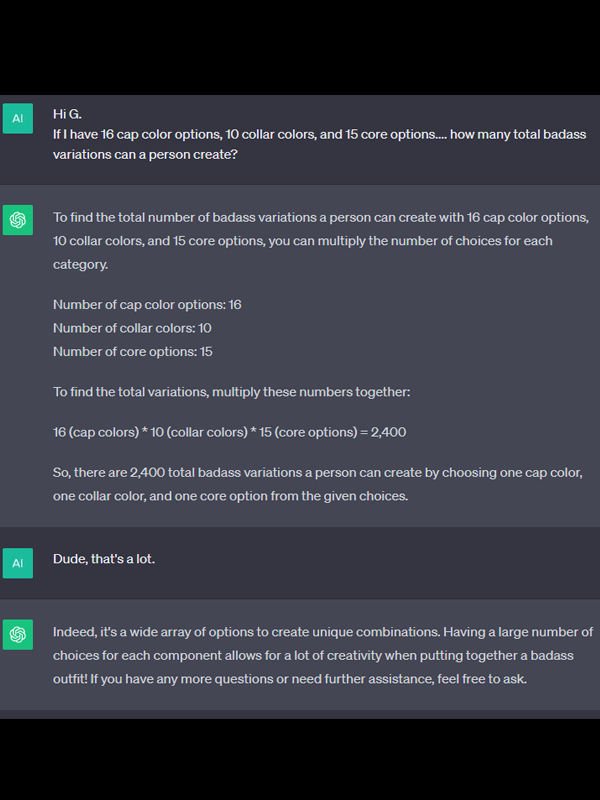Screen dimensions: 600x800
Task: Click the ChatGPT logo beside the "Indeed" reply
Action: point(18,634)
